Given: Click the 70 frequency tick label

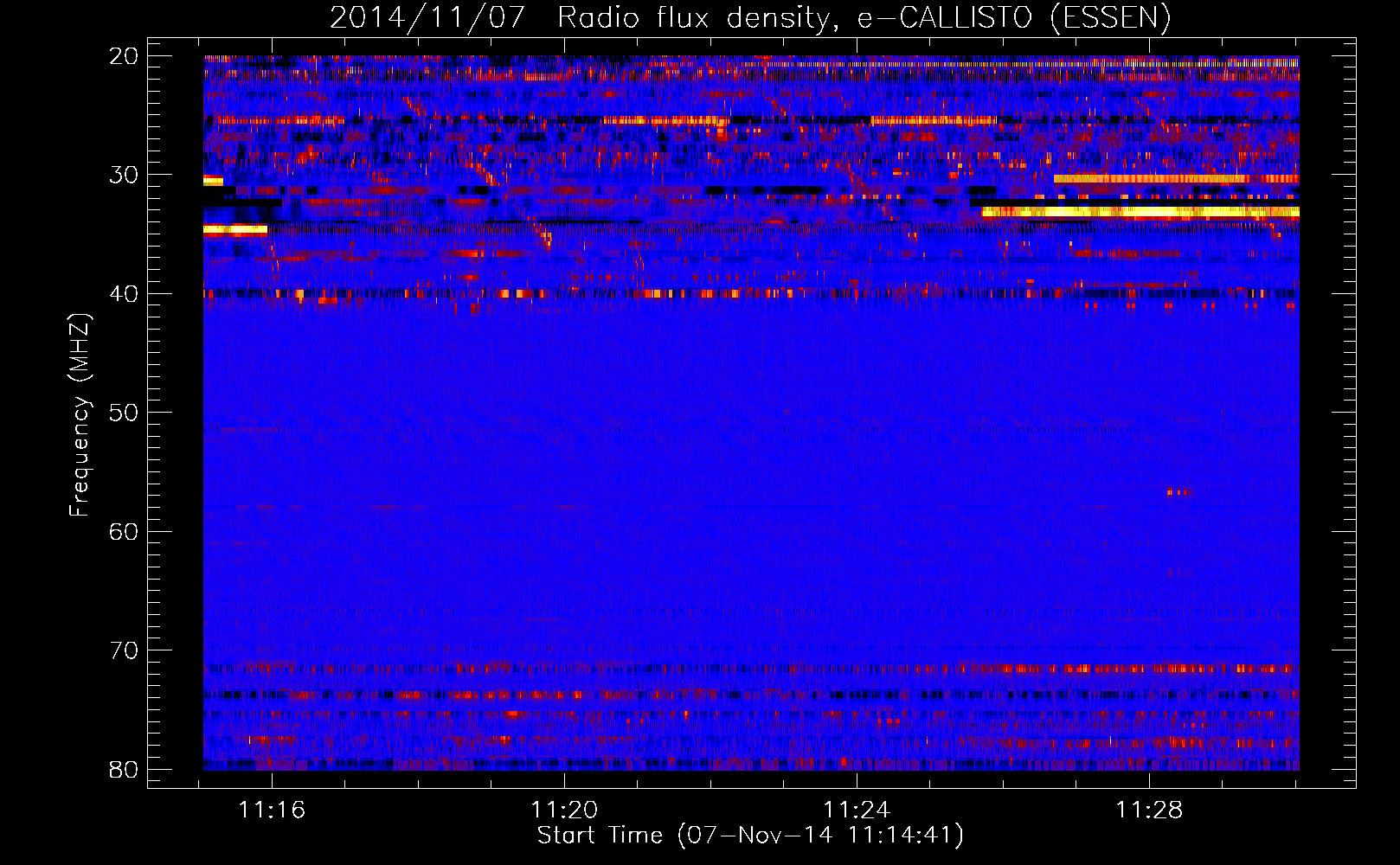Looking at the screenshot, I should point(124,650).
